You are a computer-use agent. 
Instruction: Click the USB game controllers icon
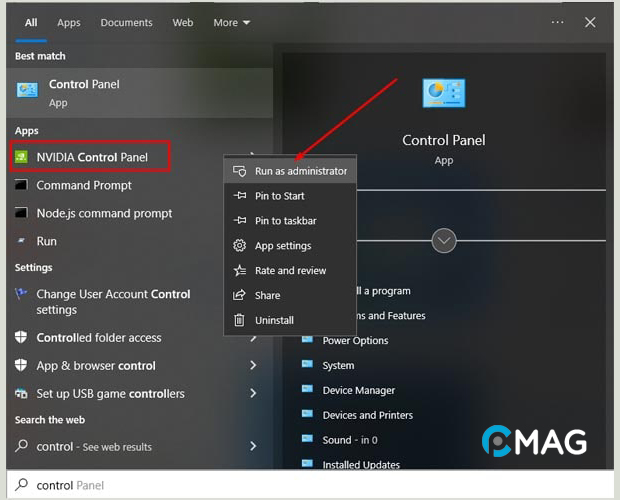pos(21,393)
